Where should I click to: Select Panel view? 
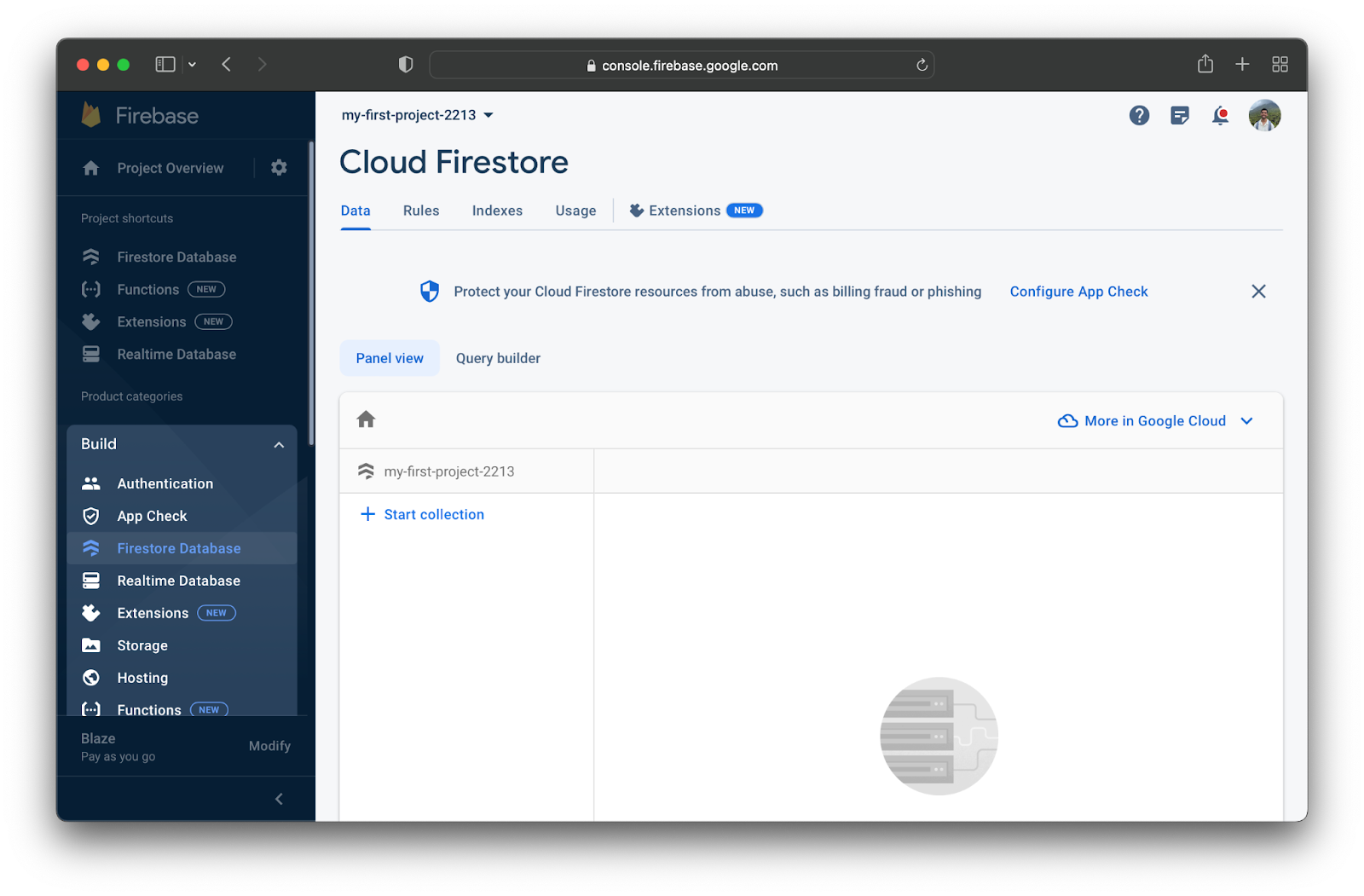click(390, 358)
